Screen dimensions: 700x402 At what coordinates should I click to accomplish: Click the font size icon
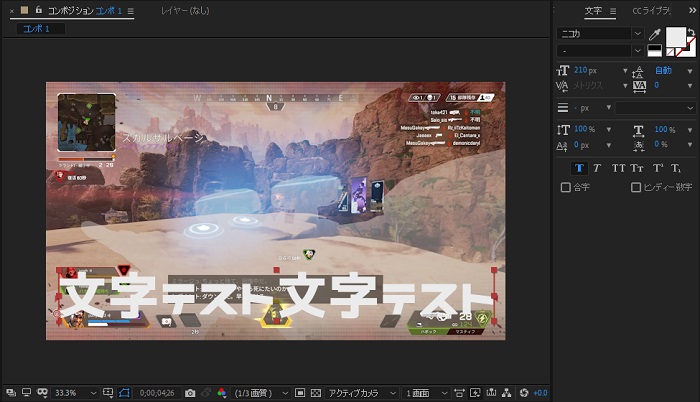pos(562,71)
